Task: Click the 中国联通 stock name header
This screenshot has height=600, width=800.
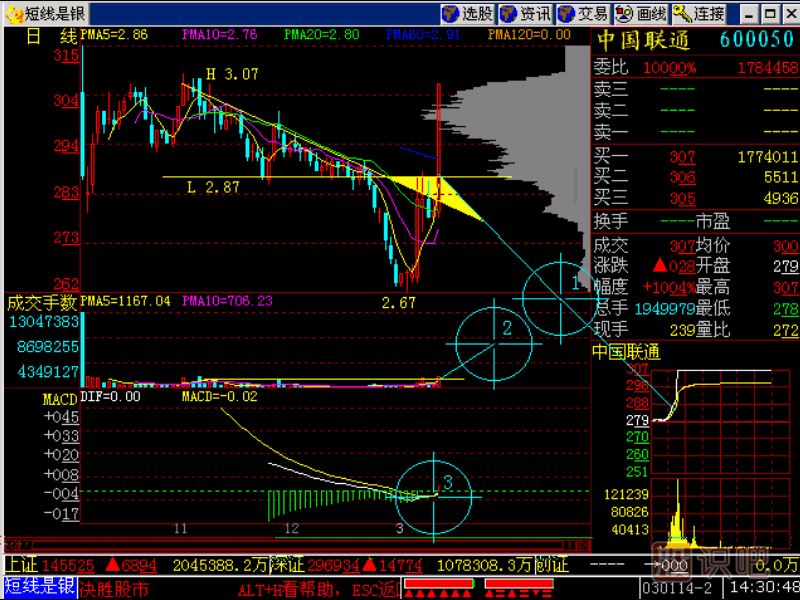Action: point(643,40)
